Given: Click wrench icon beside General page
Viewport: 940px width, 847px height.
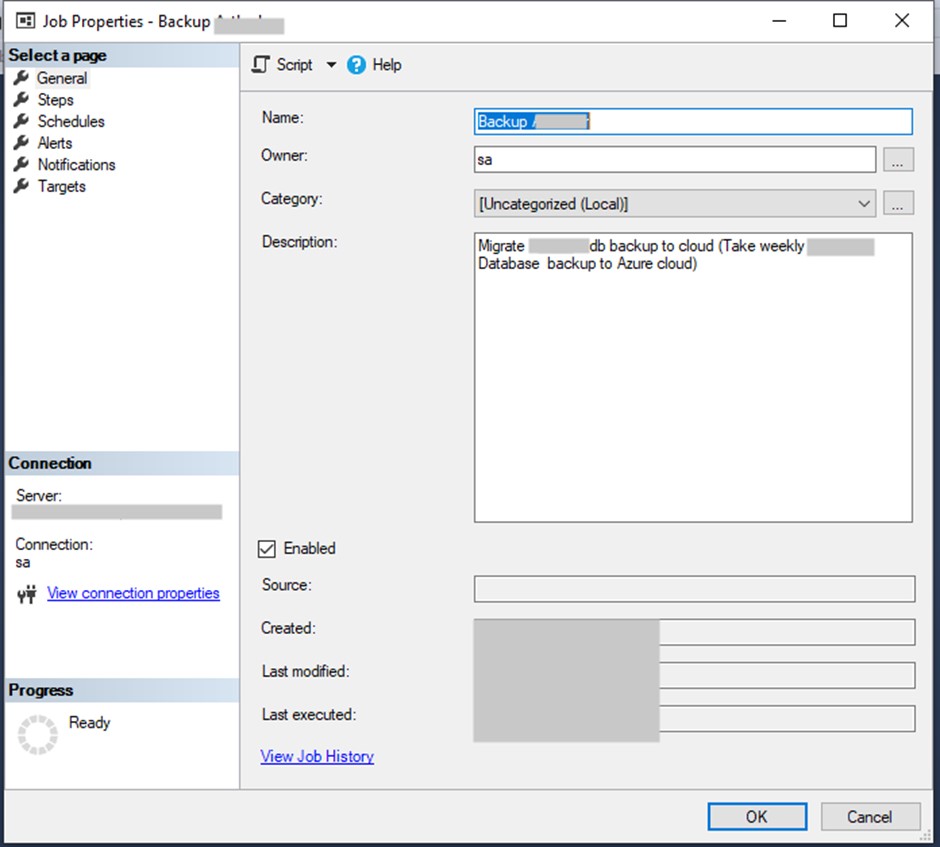Looking at the screenshot, I should [21, 78].
